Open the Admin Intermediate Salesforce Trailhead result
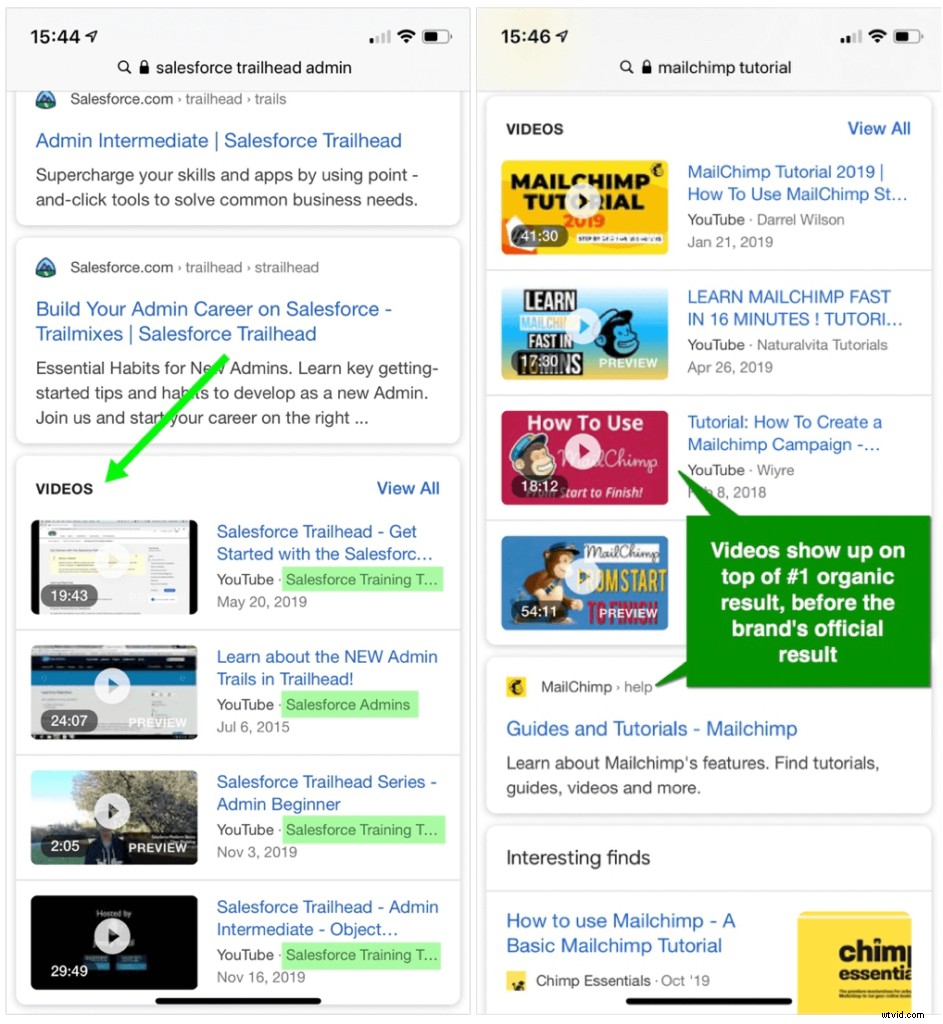Image resolution: width=943 pixels, height=1024 pixels. pyautogui.click(x=219, y=140)
